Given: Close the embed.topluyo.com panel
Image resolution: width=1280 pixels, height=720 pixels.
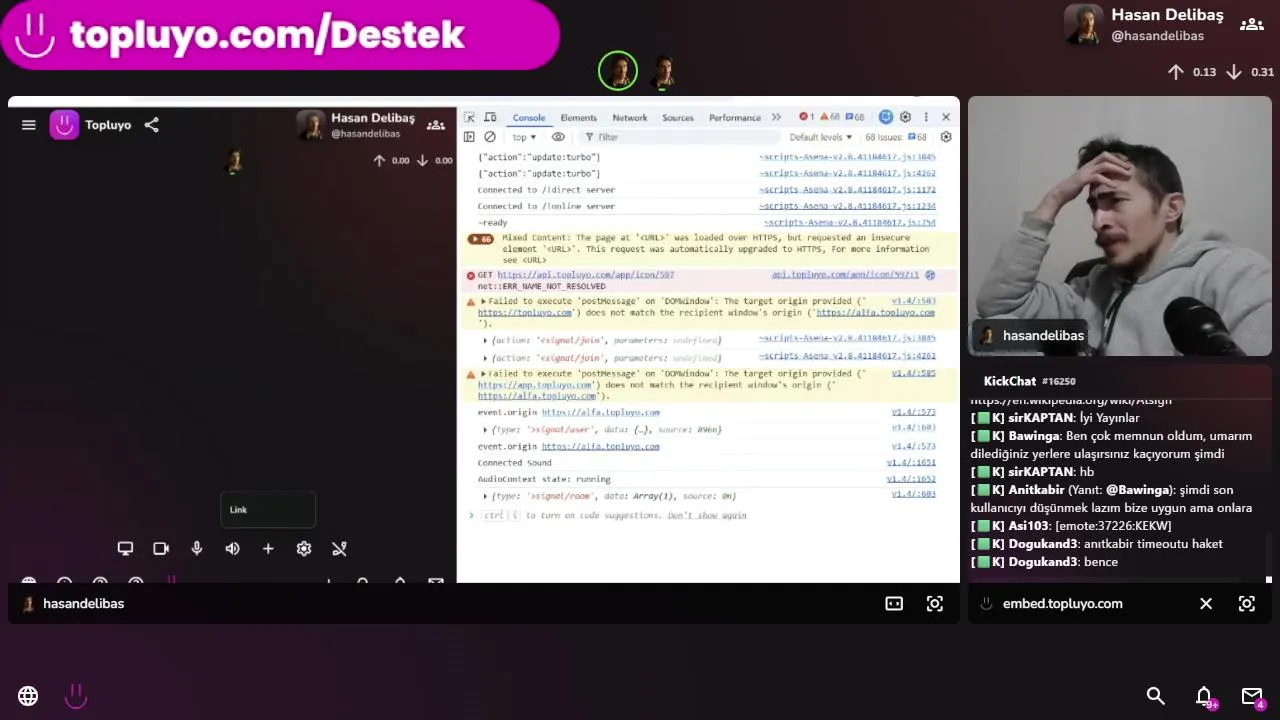Looking at the screenshot, I should (x=1206, y=604).
